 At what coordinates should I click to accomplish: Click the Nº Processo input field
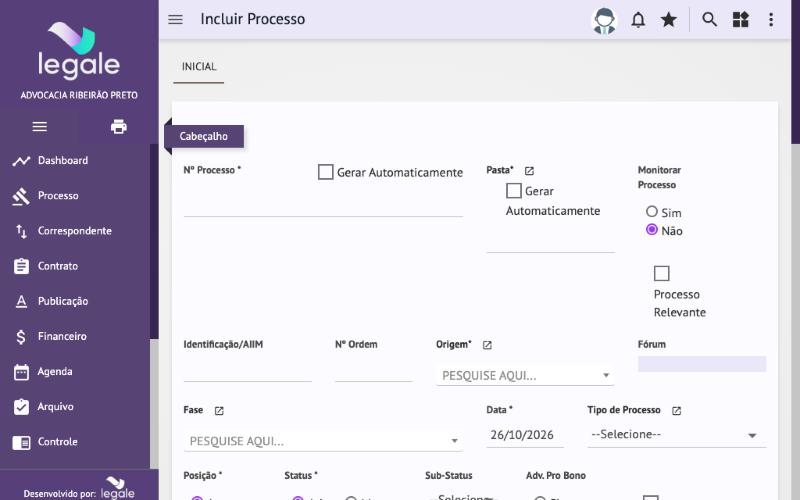(x=323, y=205)
